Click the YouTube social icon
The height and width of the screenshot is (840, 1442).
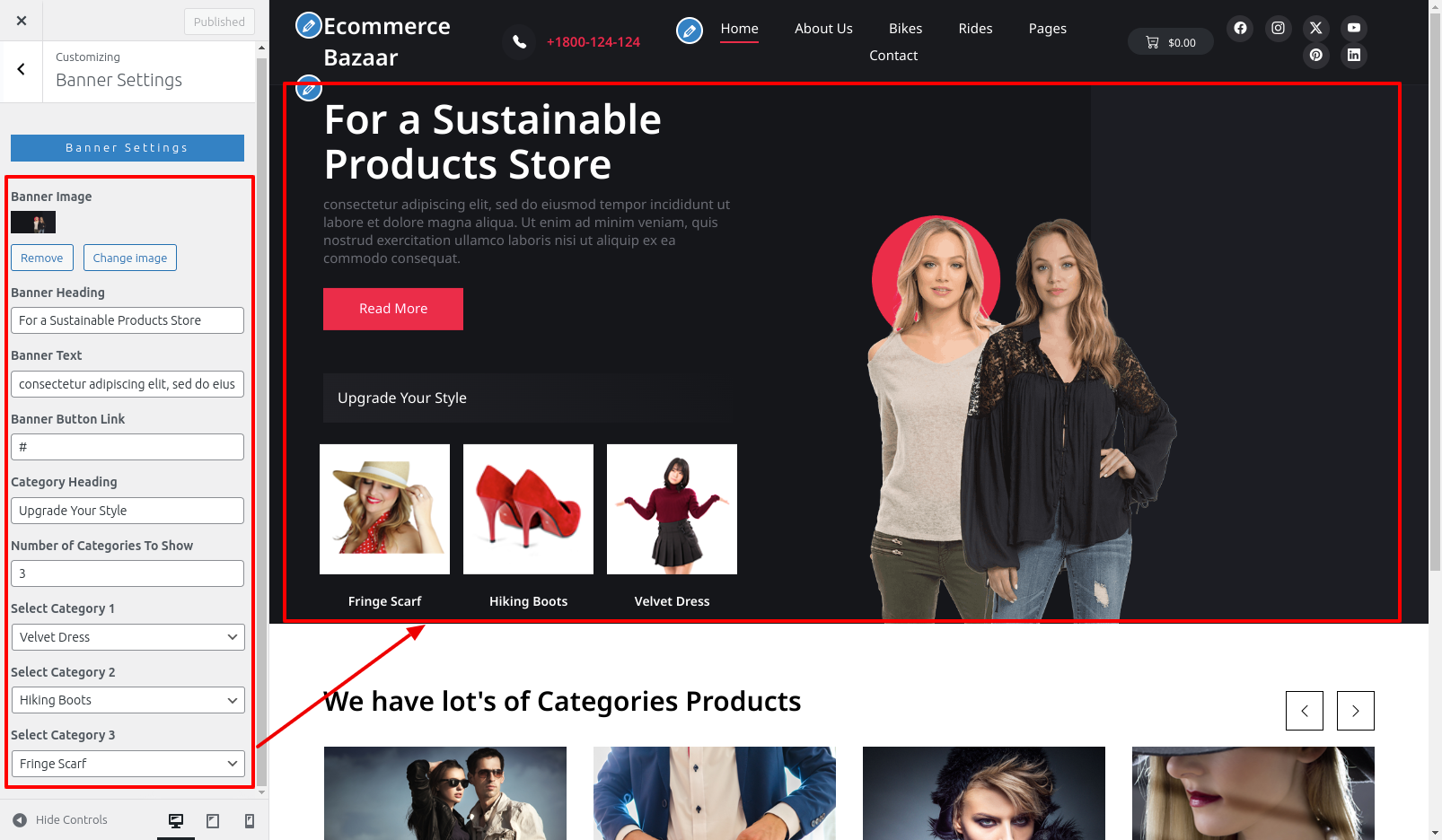(x=1354, y=28)
